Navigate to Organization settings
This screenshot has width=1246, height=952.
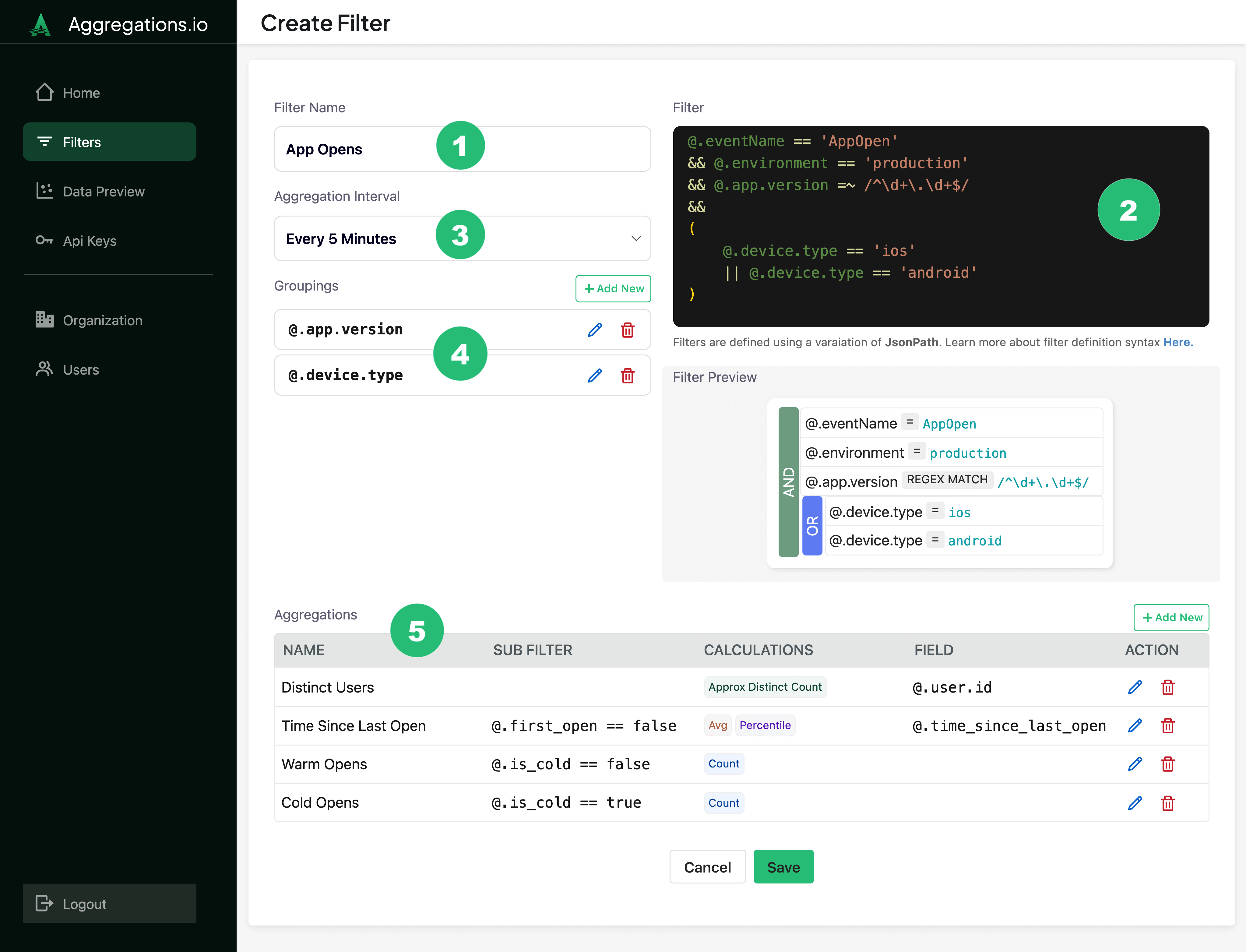(103, 320)
